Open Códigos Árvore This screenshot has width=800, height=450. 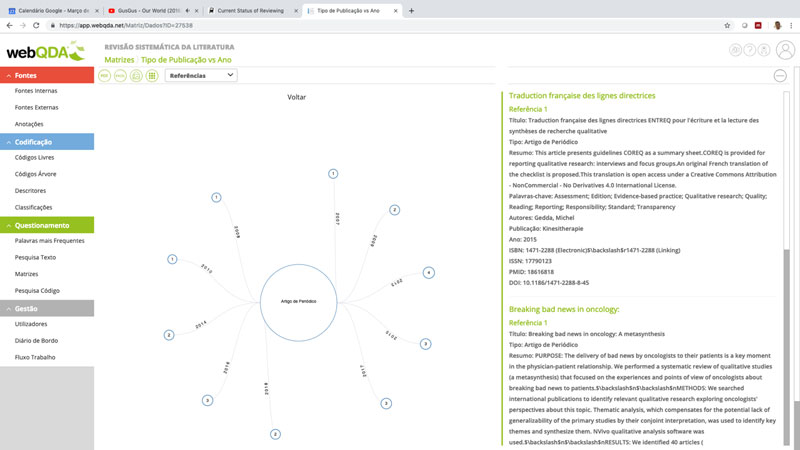(x=35, y=174)
